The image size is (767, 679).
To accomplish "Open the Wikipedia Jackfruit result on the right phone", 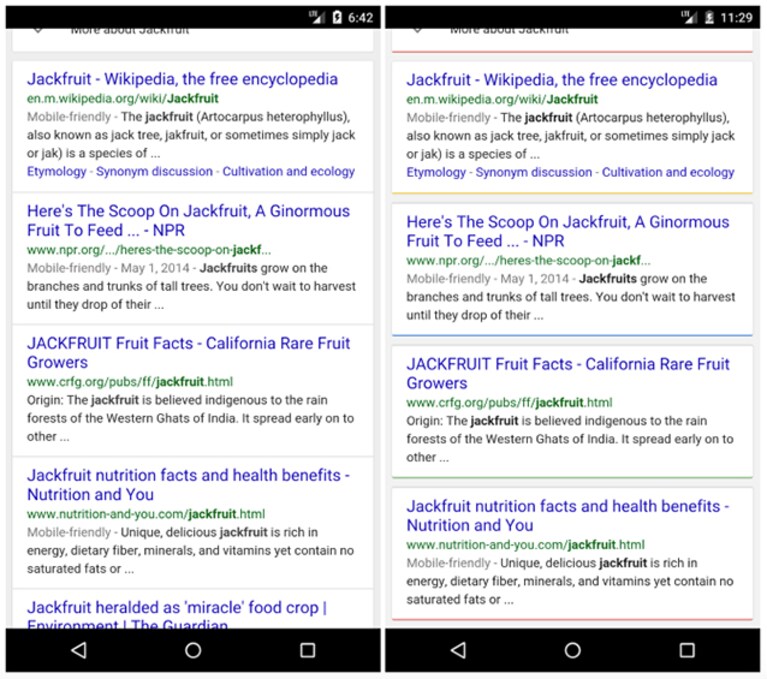I will coord(562,80).
